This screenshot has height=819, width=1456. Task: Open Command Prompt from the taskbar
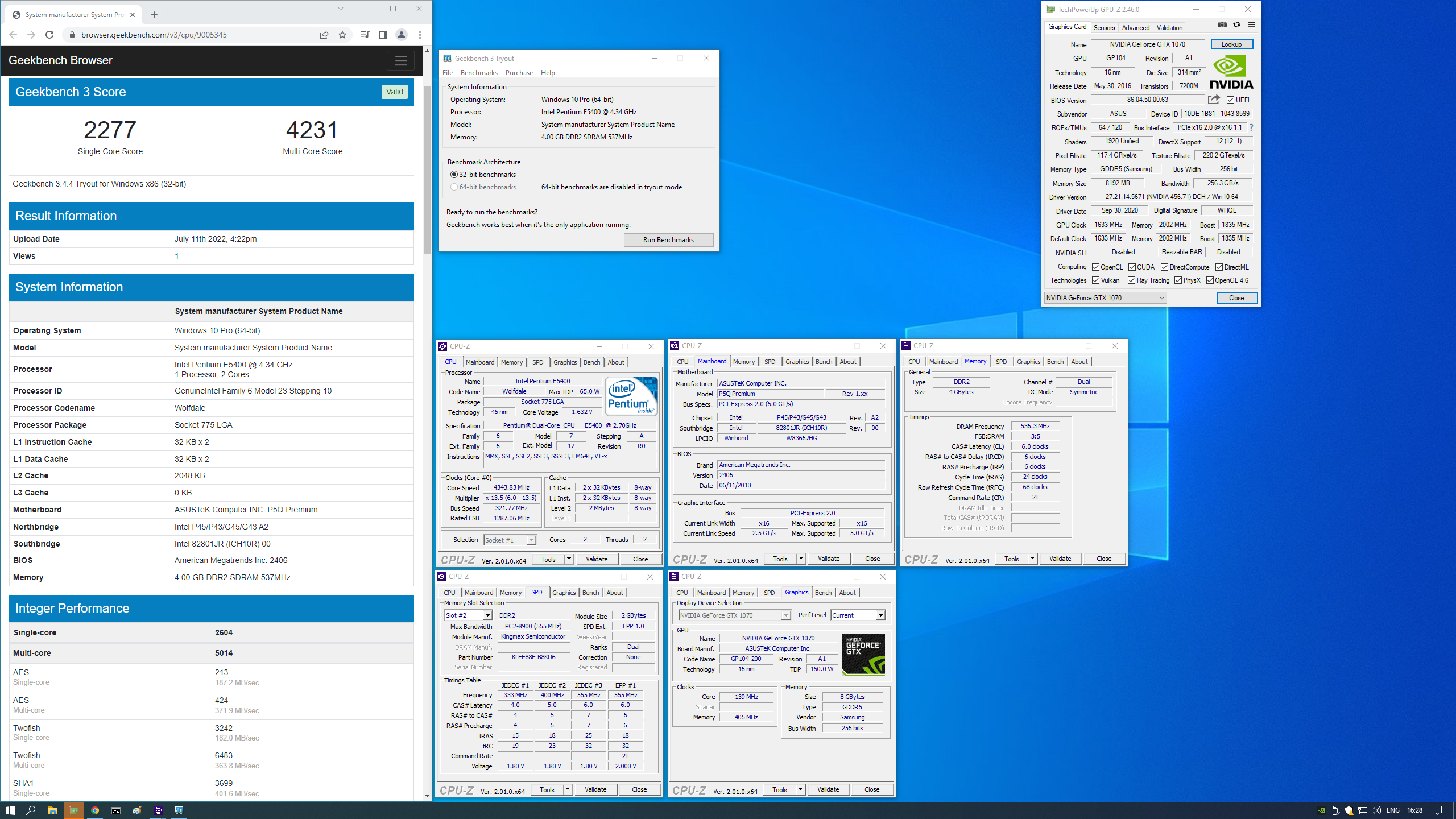pyautogui.click(x=115, y=810)
